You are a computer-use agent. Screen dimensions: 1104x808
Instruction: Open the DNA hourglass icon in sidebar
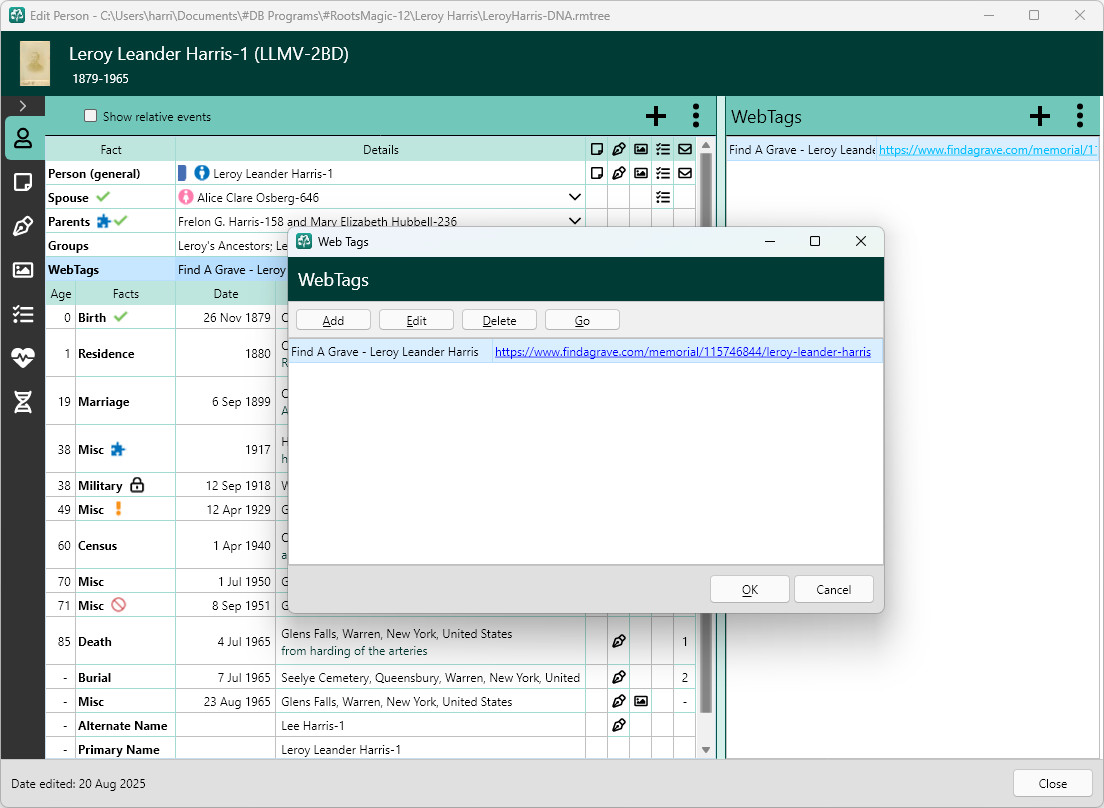[23, 402]
